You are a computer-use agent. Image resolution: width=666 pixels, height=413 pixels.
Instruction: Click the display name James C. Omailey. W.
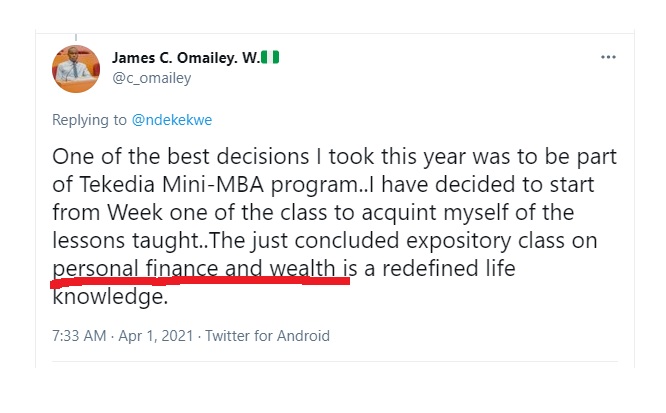click(x=184, y=57)
